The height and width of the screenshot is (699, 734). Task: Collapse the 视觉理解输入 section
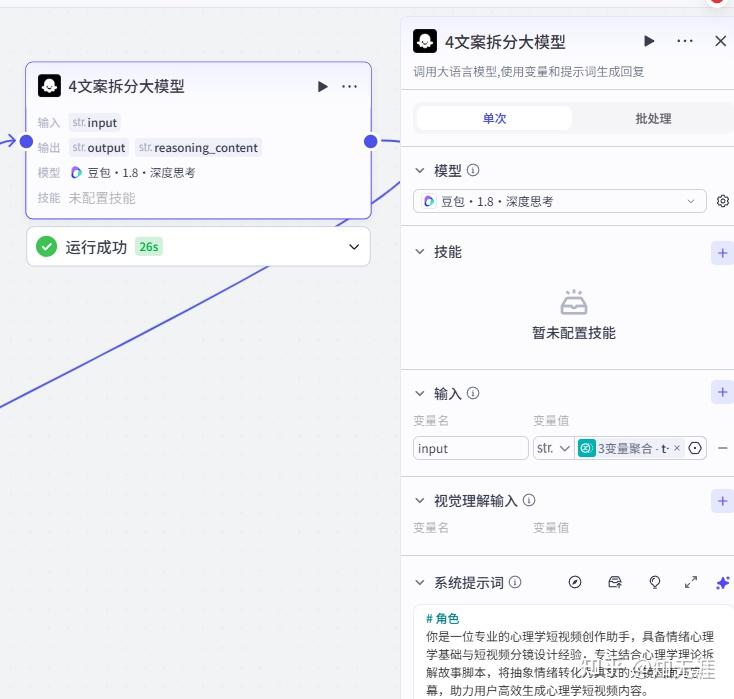[420, 501]
